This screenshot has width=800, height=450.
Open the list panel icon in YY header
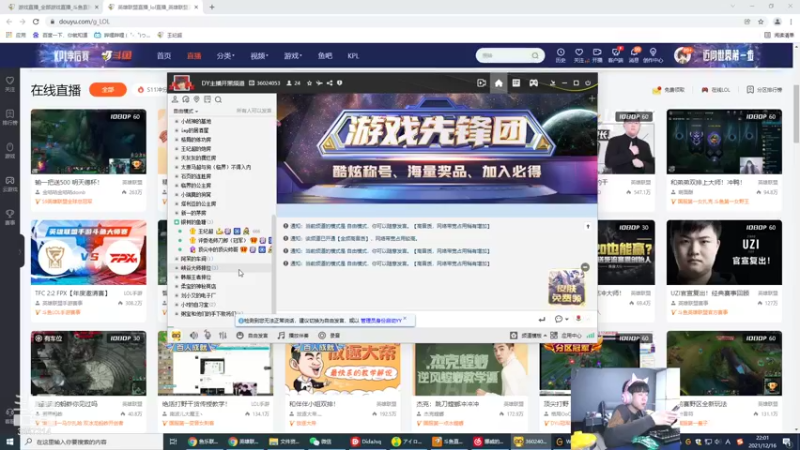(x=516, y=83)
